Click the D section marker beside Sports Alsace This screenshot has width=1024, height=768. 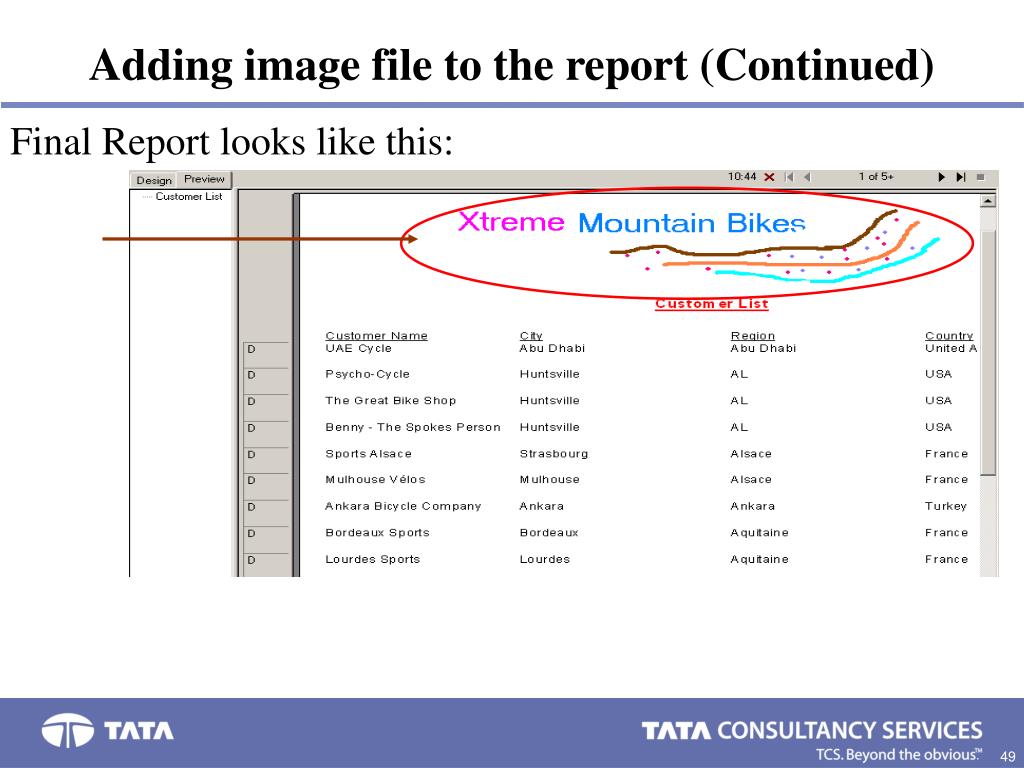pyautogui.click(x=251, y=455)
